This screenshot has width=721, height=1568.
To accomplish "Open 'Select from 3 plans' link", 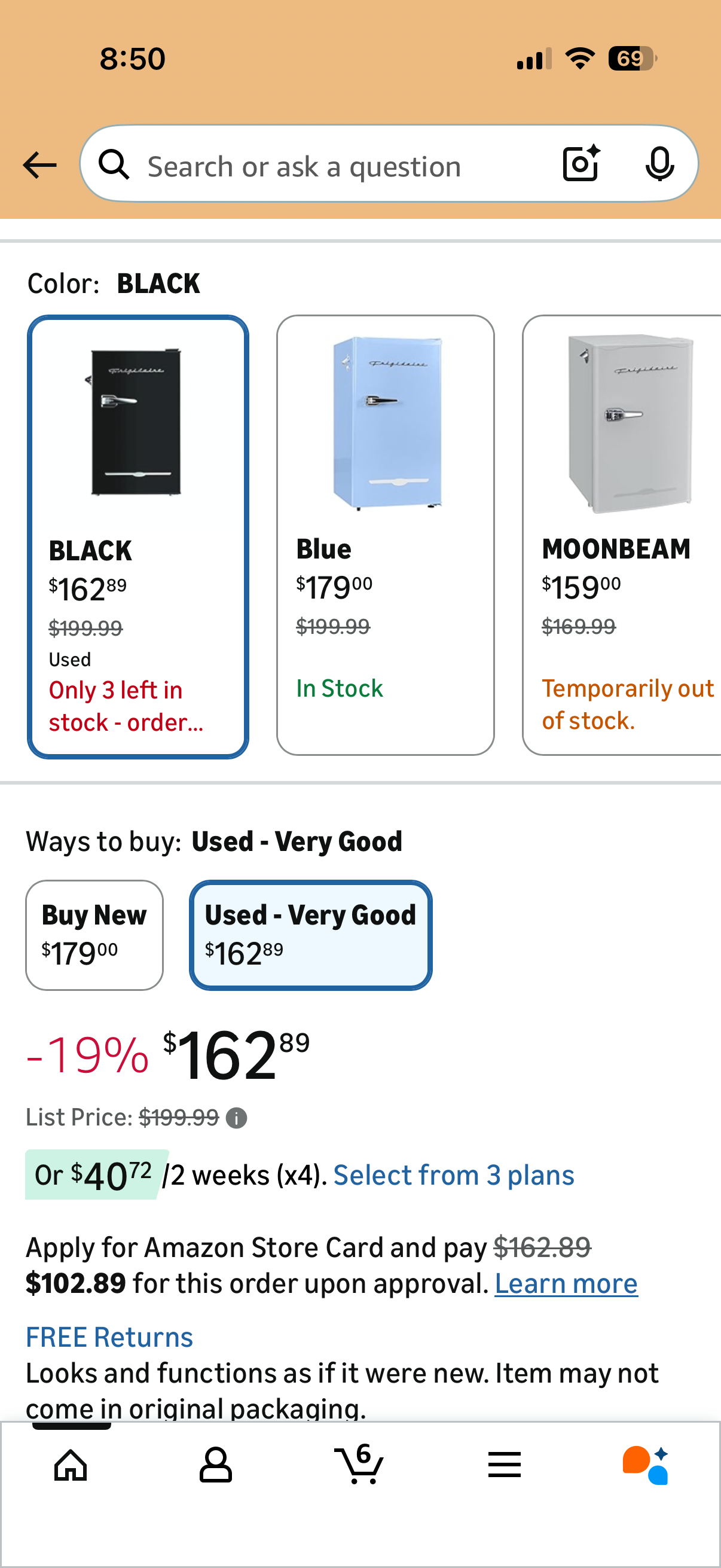I will click(453, 1175).
